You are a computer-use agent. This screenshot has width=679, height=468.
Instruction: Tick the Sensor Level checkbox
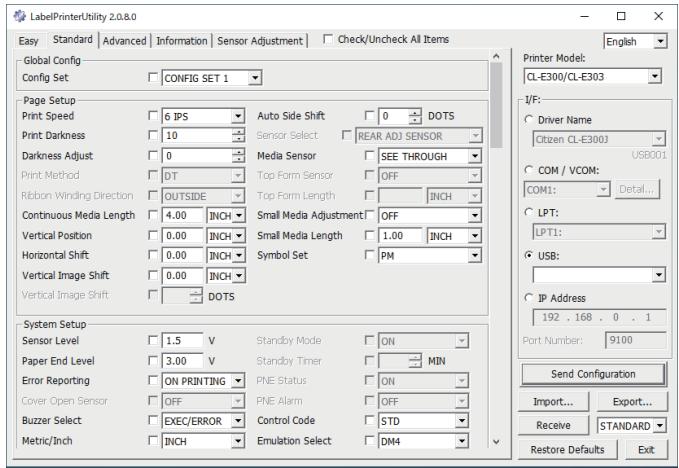pyautogui.click(x=153, y=340)
